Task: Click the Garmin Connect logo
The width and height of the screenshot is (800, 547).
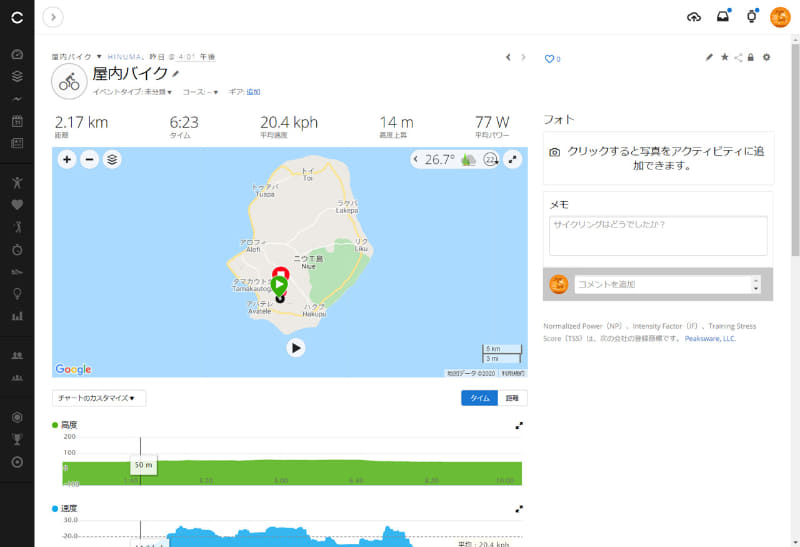Action: coord(17,17)
